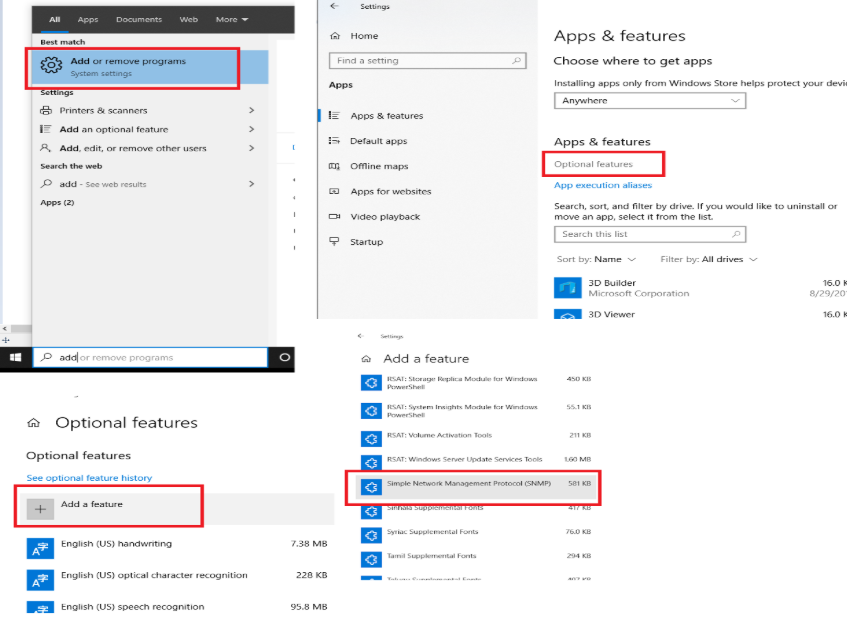
Task: Click the Apps & features sidebar icon
Action: coord(334,115)
